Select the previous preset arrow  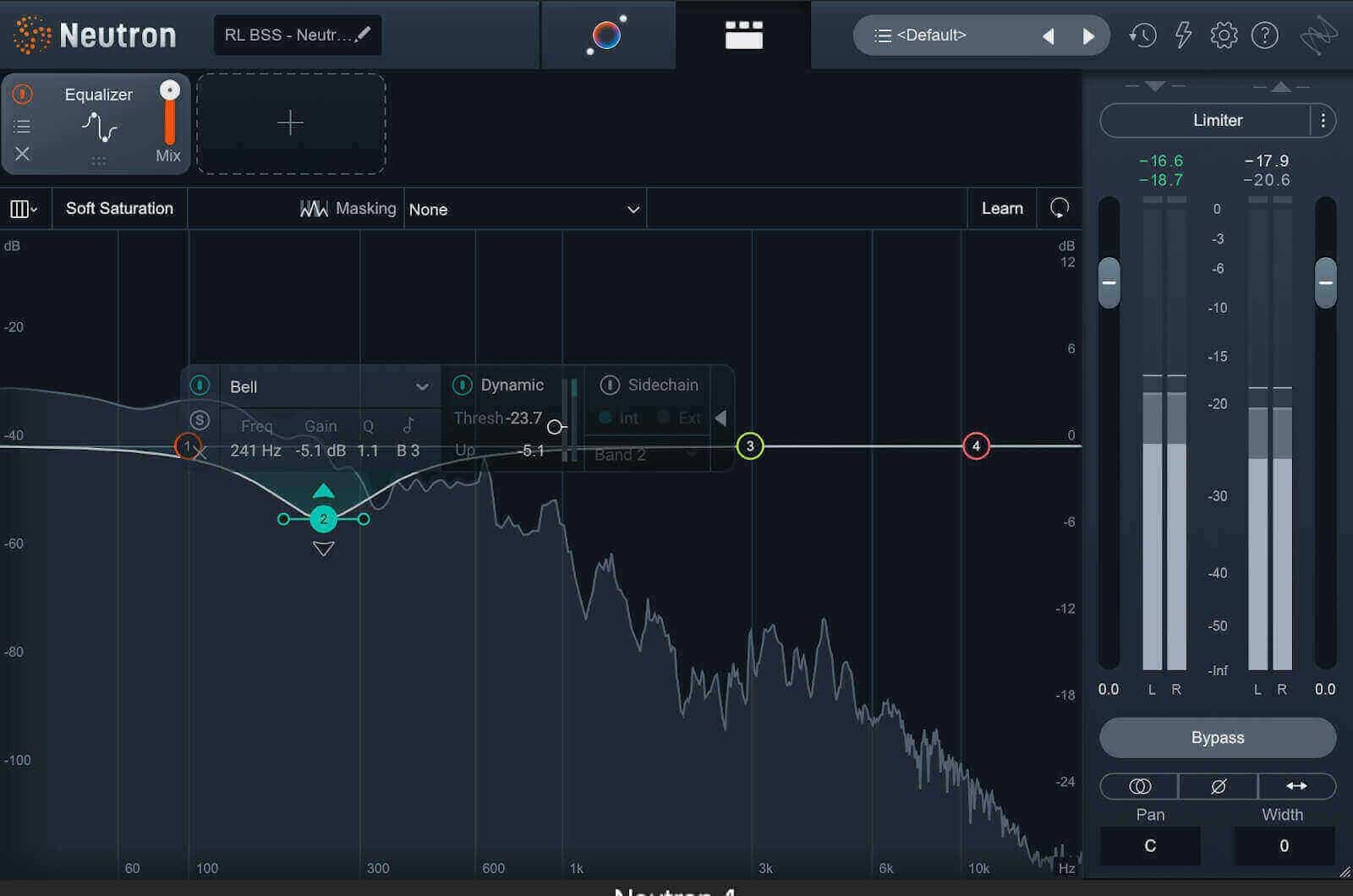[x=1048, y=36]
